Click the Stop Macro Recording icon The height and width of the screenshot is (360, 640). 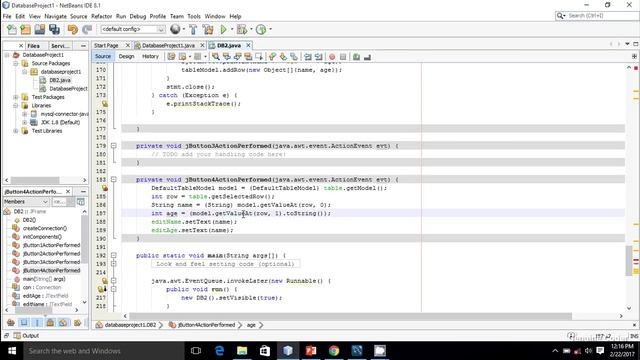[343, 57]
